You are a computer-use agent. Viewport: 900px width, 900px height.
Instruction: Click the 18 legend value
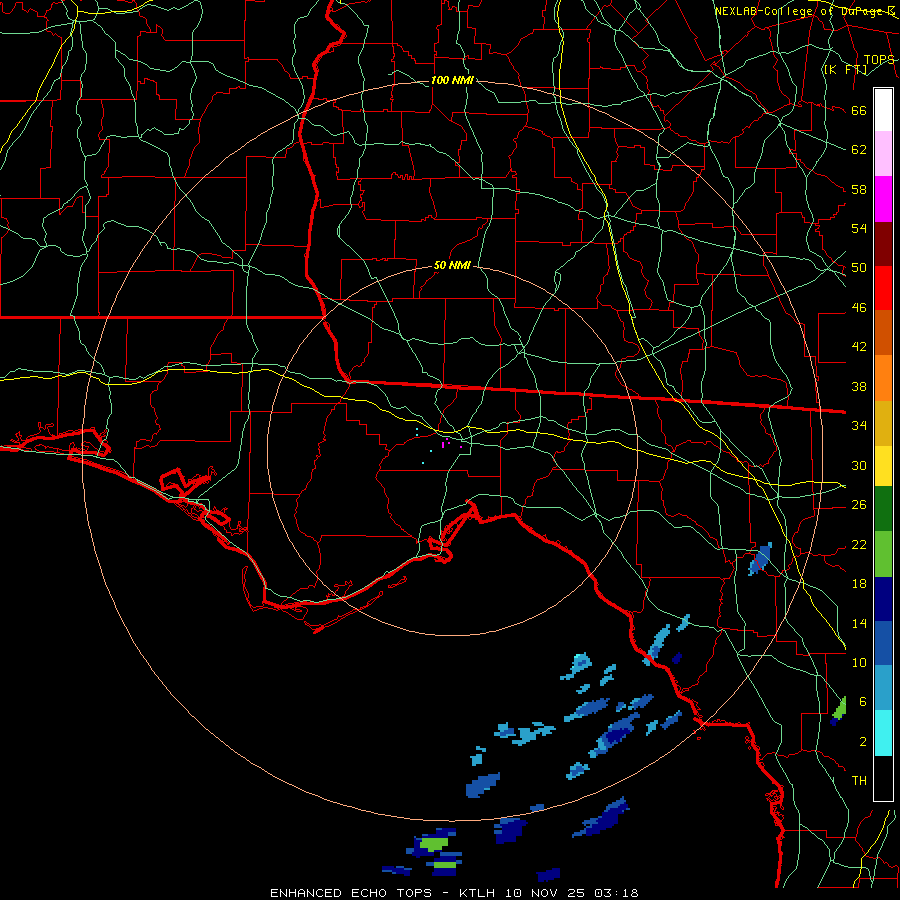[859, 584]
